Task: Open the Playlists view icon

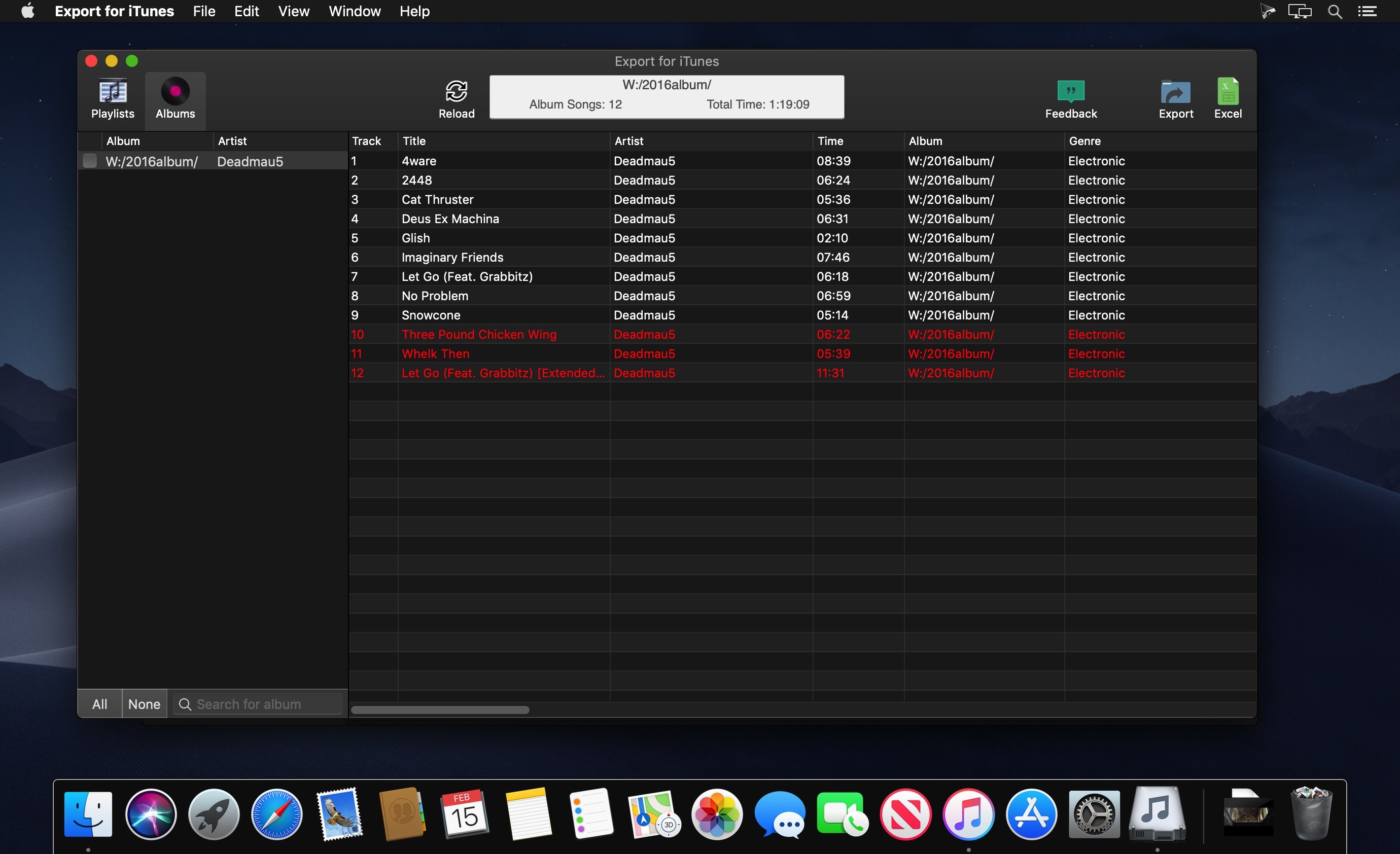Action: tap(113, 91)
